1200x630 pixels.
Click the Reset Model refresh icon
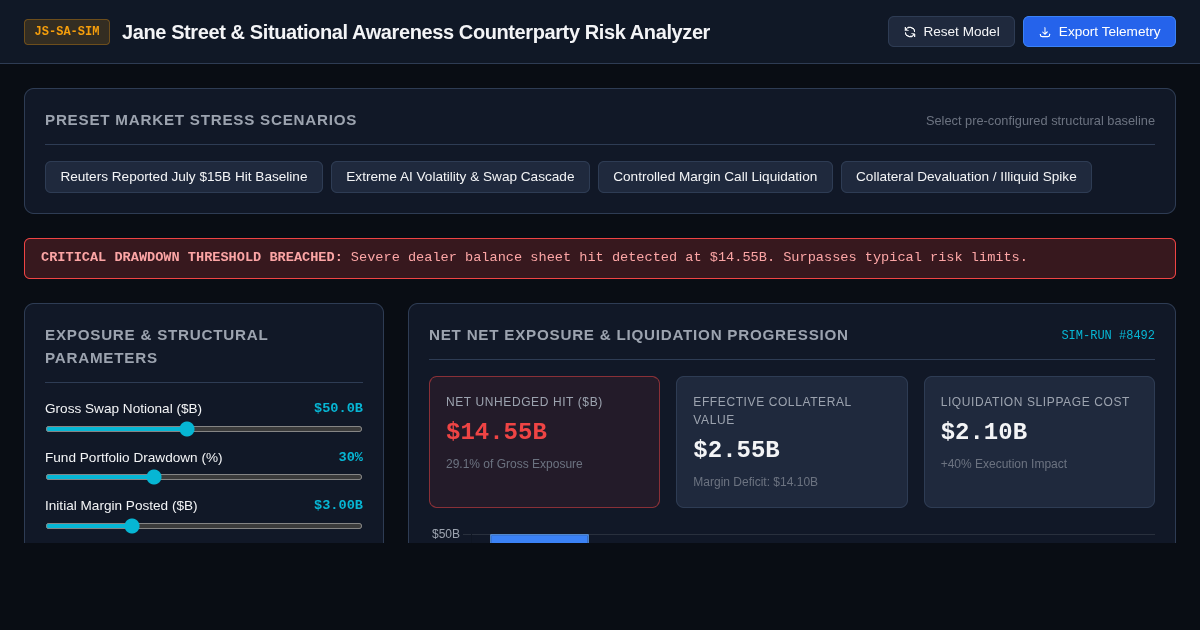click(x=910, y=32)
